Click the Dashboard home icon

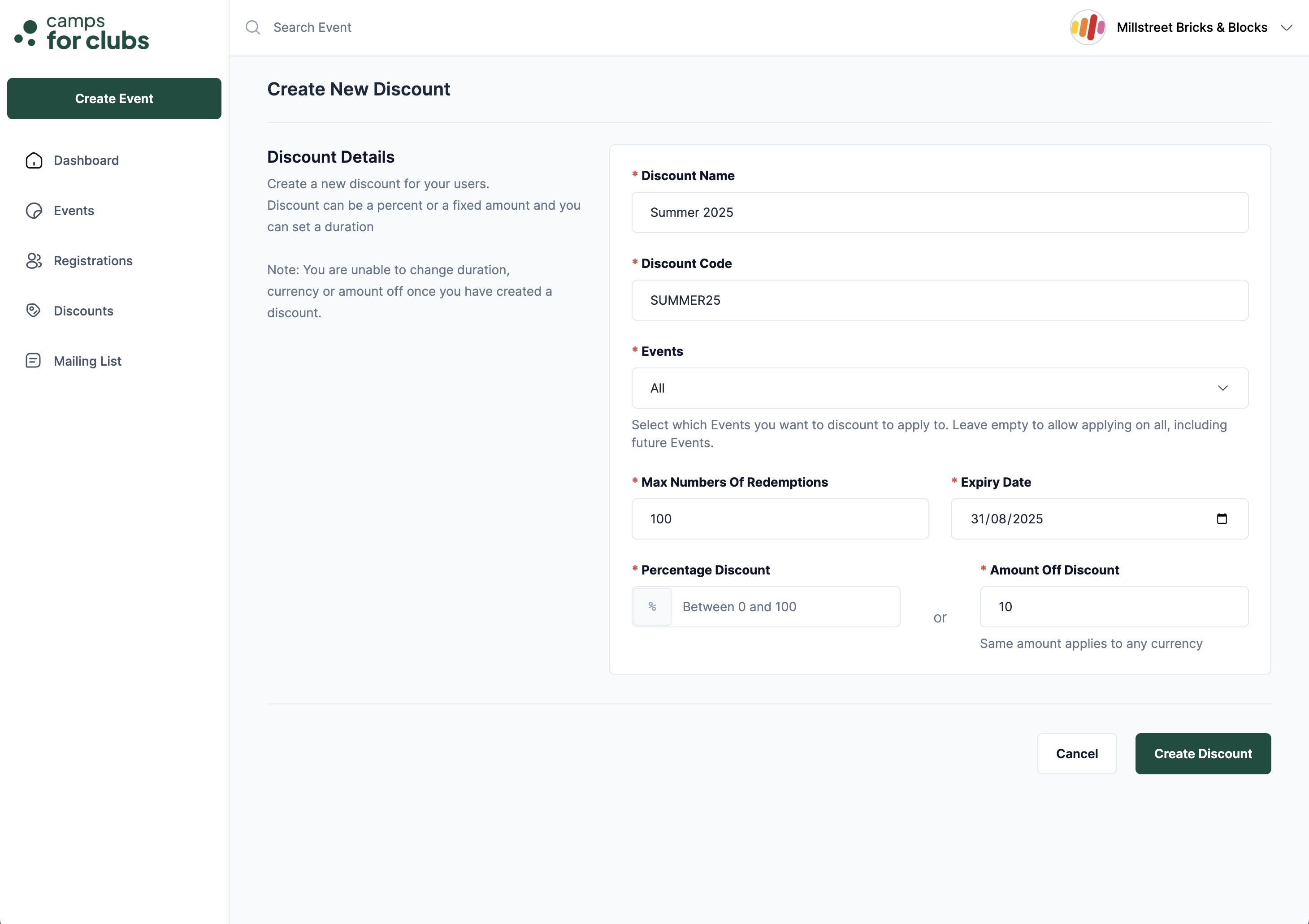(x=34, y=161)
